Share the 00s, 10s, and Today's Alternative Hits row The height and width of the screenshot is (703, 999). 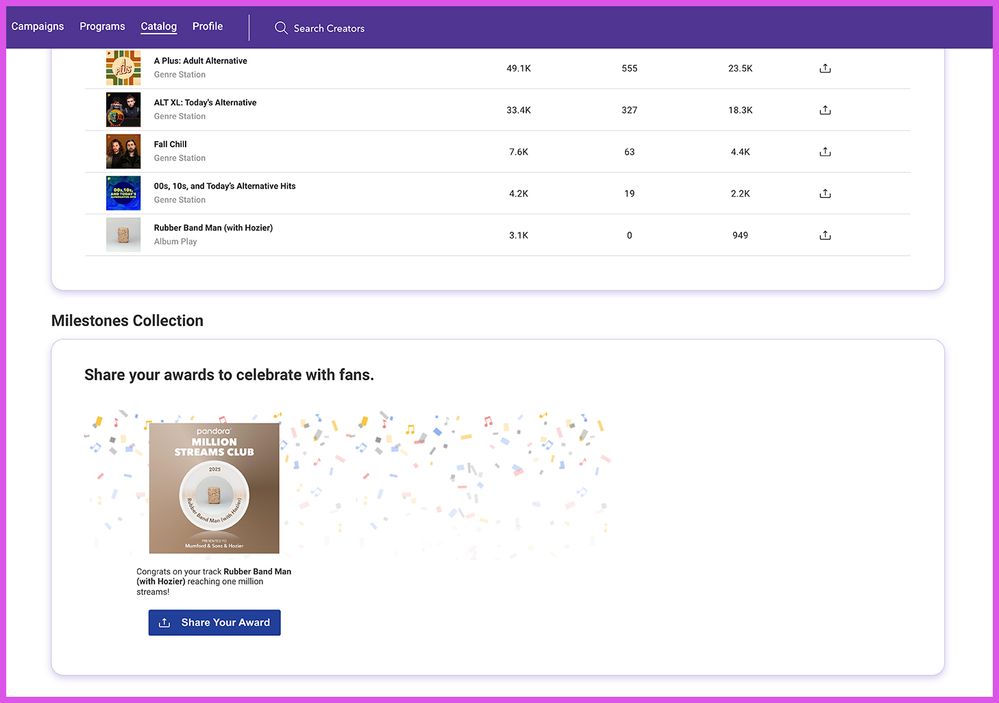tap(825, 193)
